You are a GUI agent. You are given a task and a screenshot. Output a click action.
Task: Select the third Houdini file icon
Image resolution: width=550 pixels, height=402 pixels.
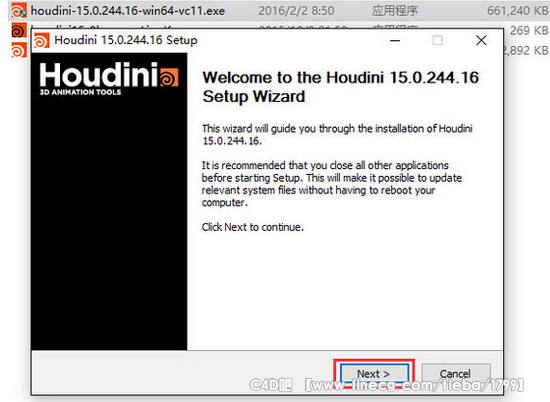[x=19, y=50]
